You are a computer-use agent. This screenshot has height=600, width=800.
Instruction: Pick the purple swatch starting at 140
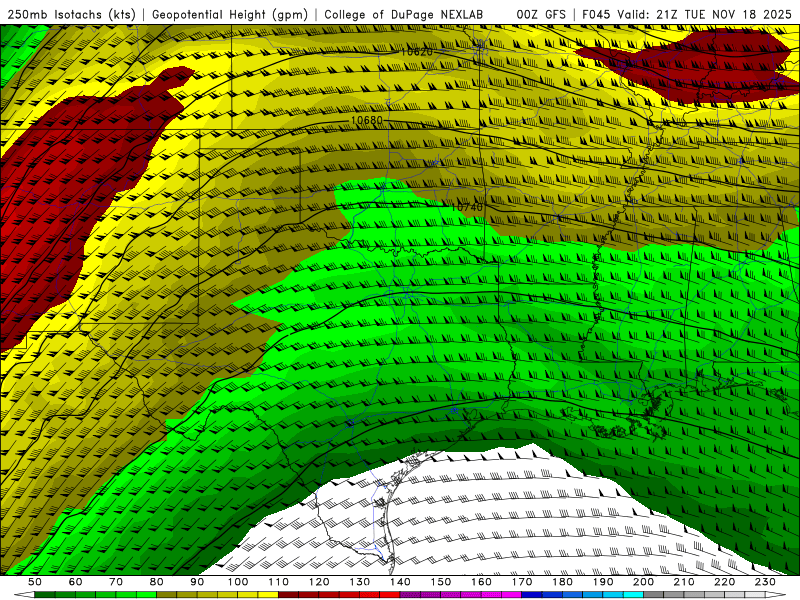(x=410, y=594)
